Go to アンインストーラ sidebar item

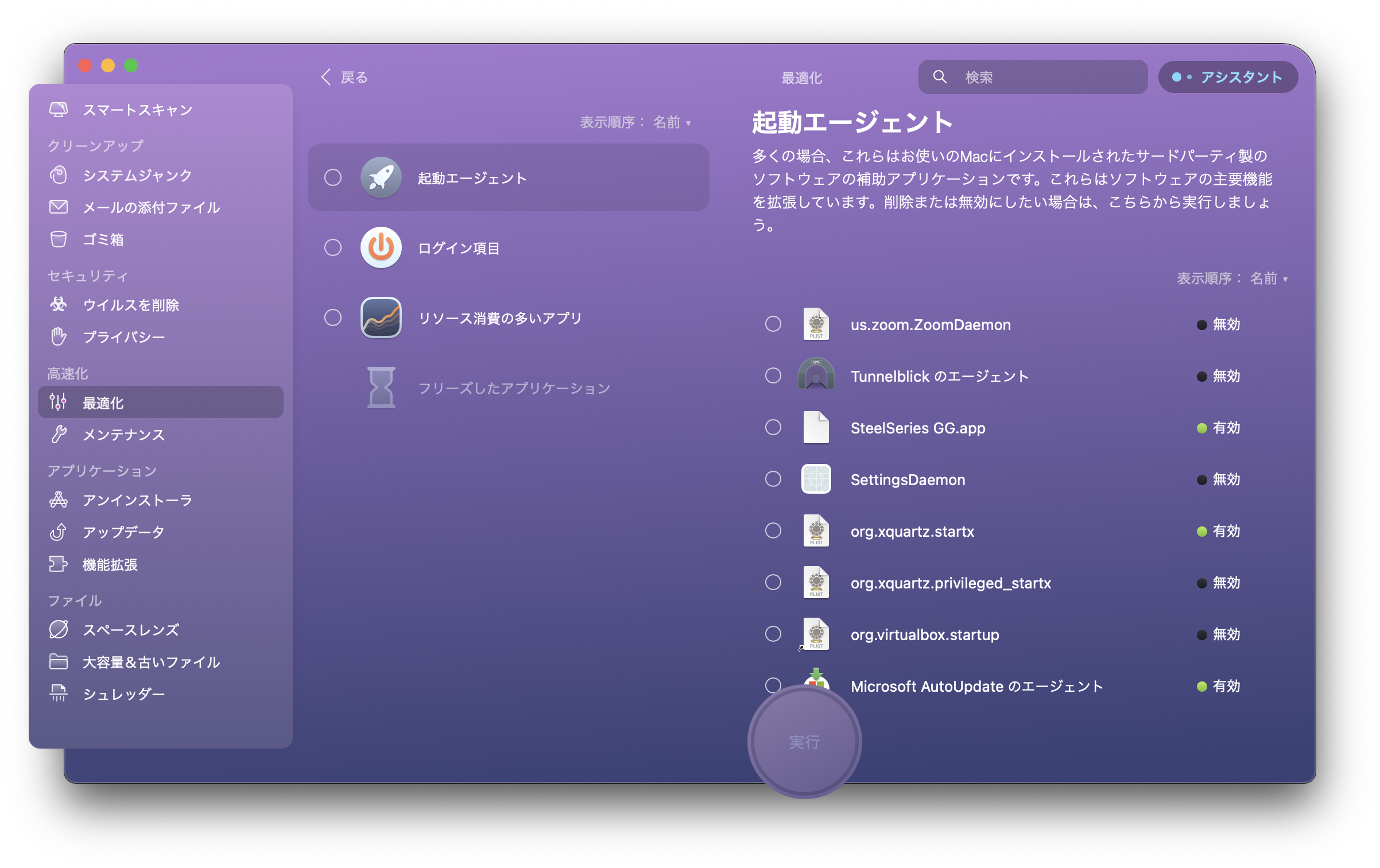[x=161, y=500]
